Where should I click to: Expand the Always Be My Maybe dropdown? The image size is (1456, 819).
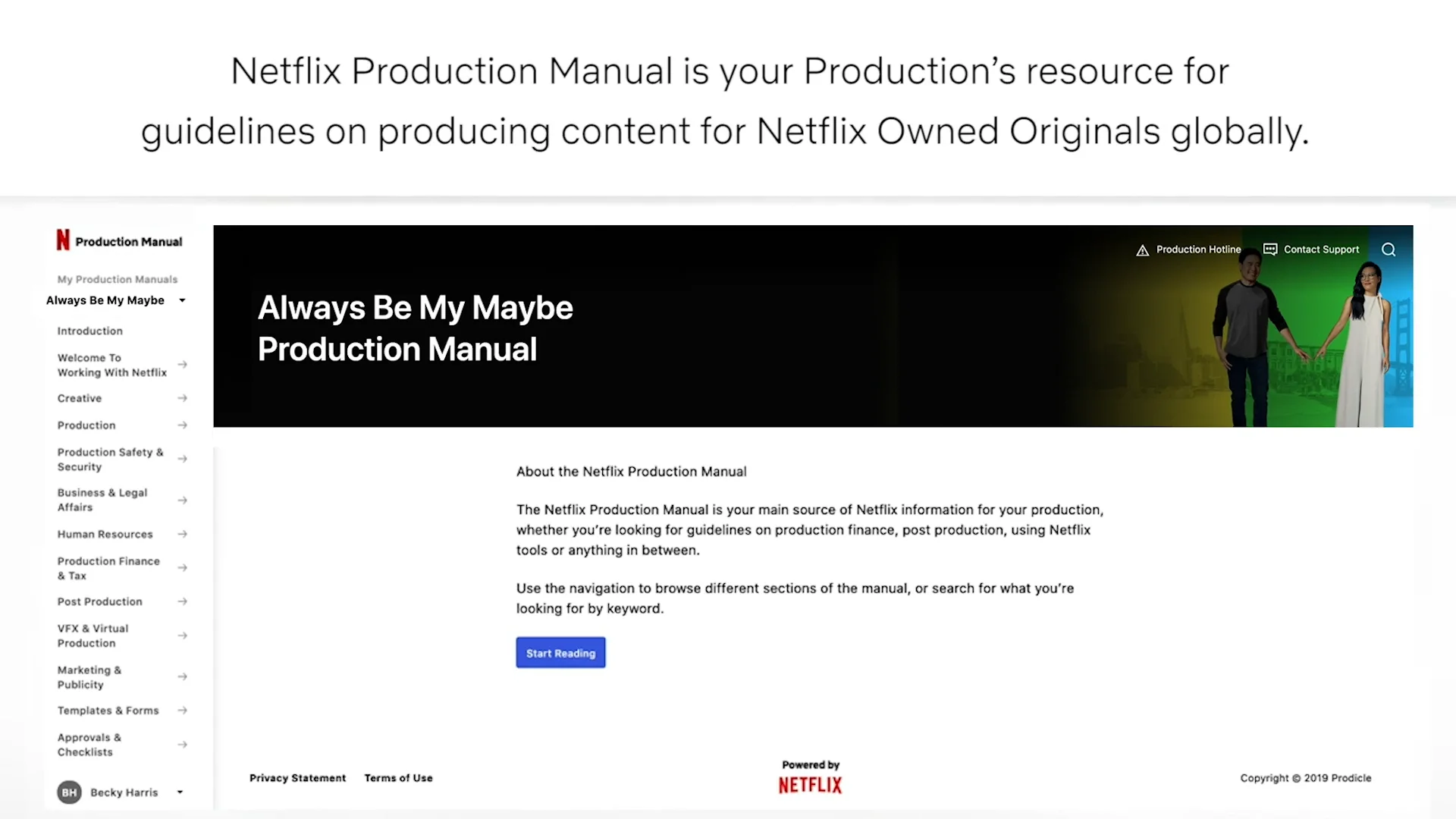182,300
